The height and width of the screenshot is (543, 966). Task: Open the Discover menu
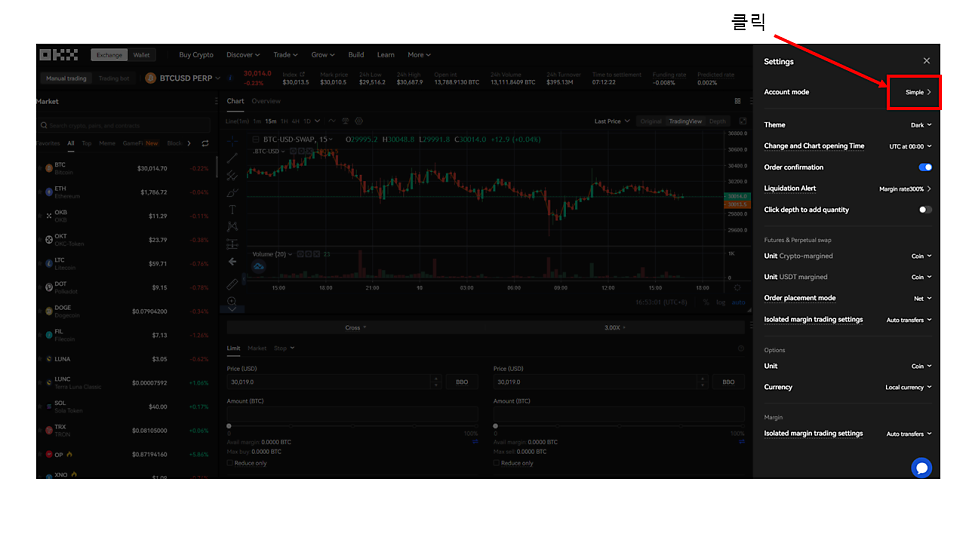[x=243, y=55]
